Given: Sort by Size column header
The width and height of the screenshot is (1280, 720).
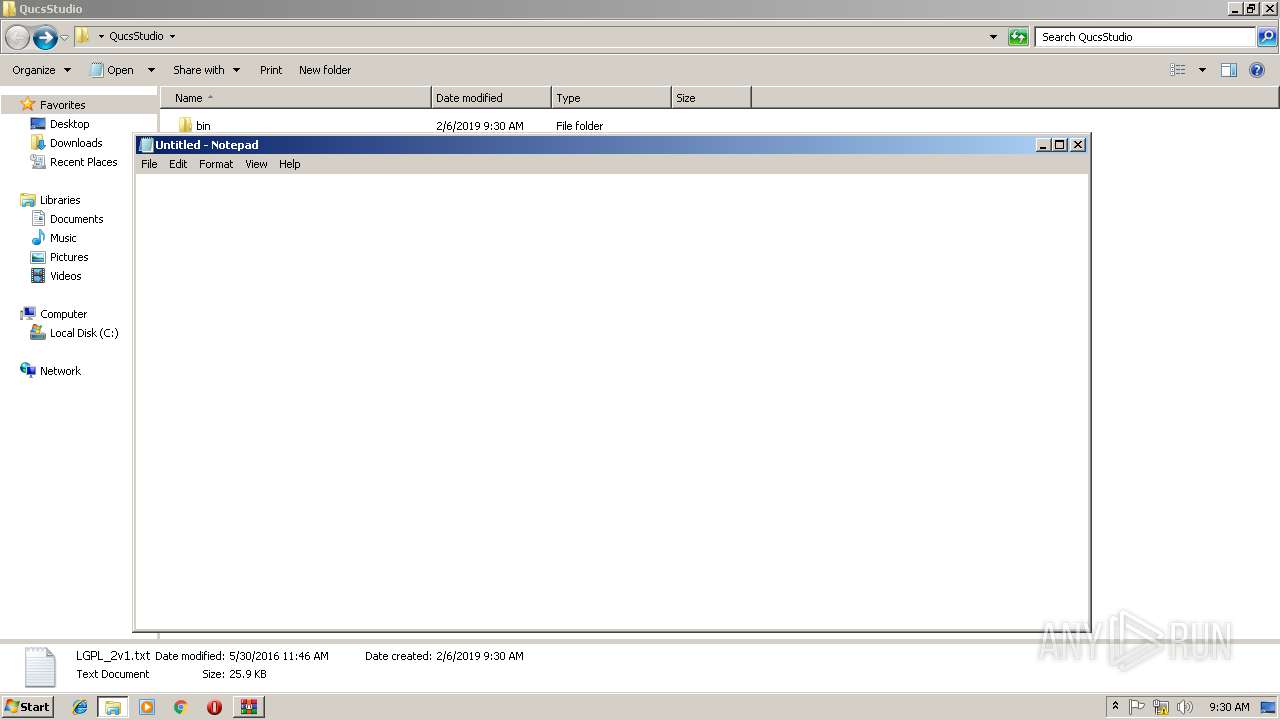Looking at the screenshot, I should (x=711, y=98).
